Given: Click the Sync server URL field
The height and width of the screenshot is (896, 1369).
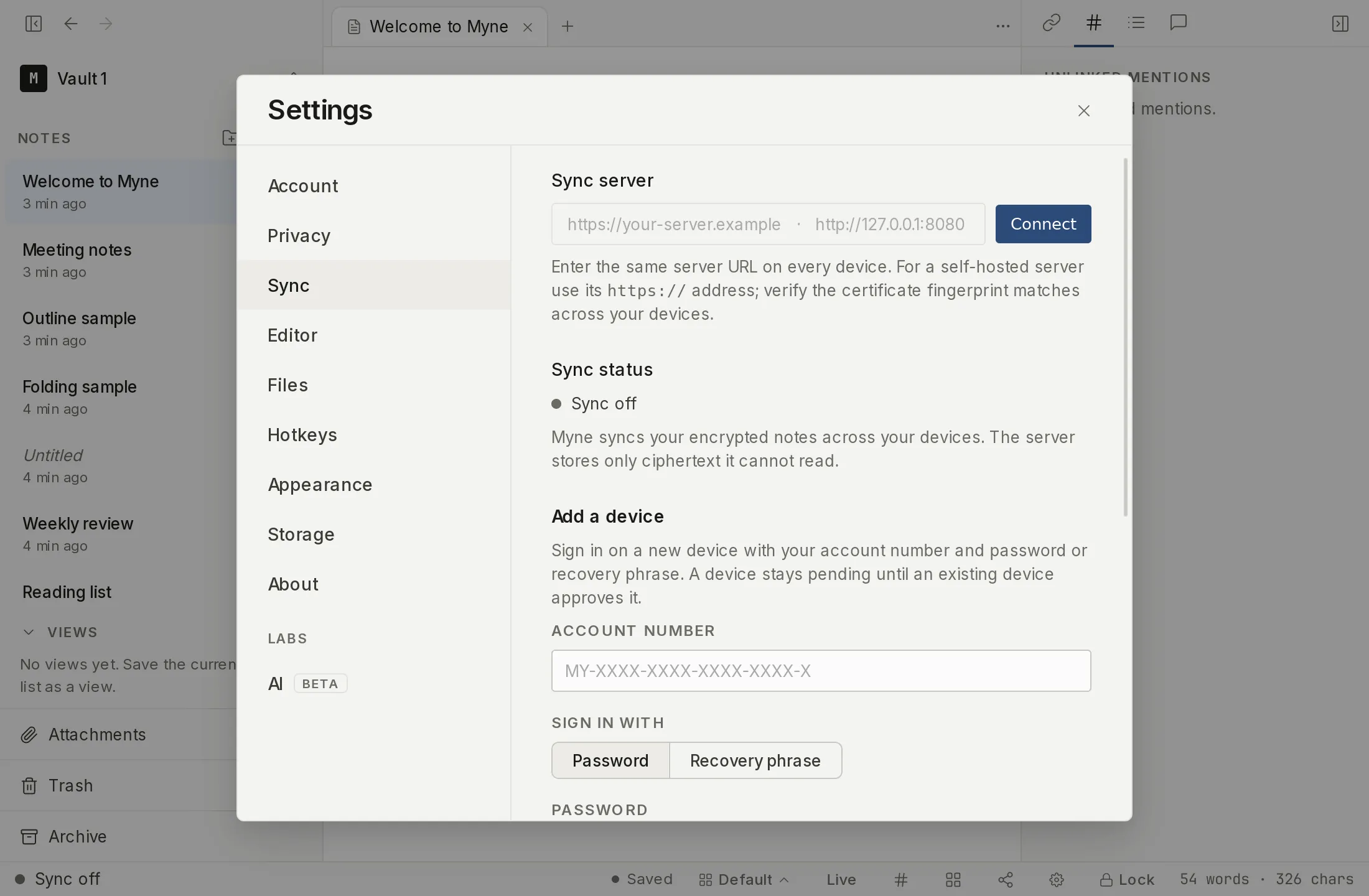Looking at the screenshot, I should 768,224.
